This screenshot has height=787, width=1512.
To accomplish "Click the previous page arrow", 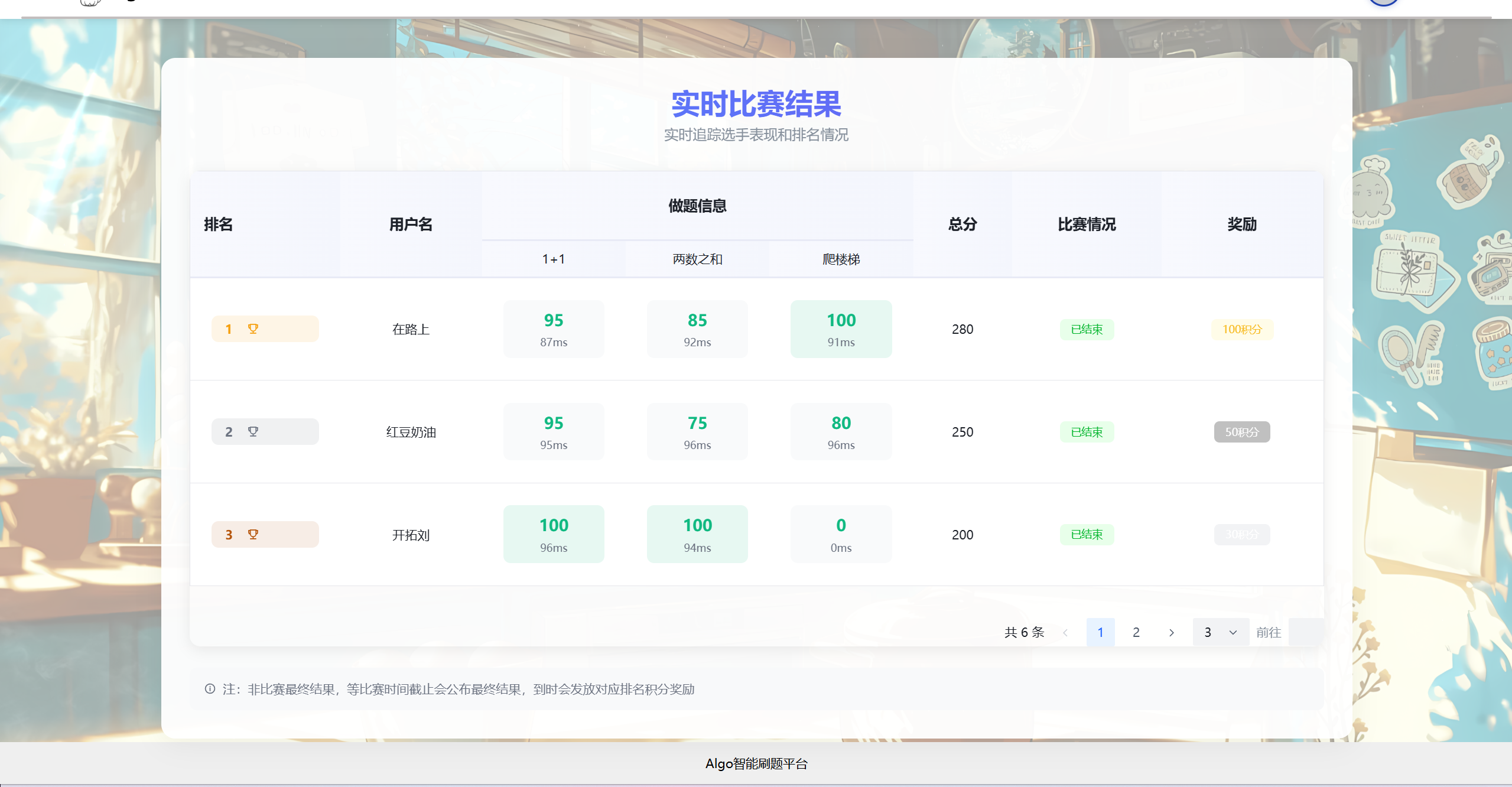I will [x=1065, y=632].
